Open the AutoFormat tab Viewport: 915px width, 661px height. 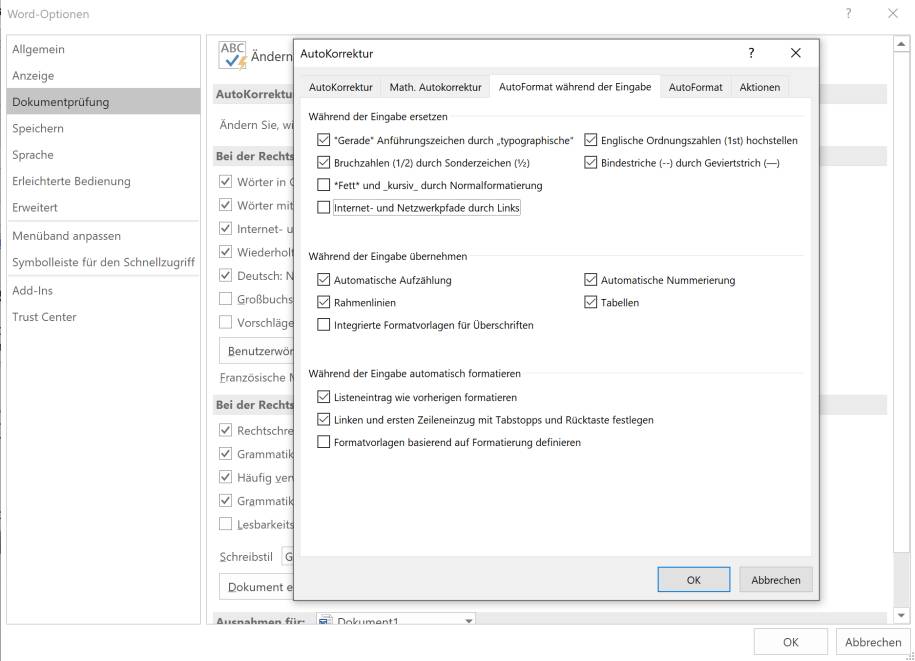(695, 87)
